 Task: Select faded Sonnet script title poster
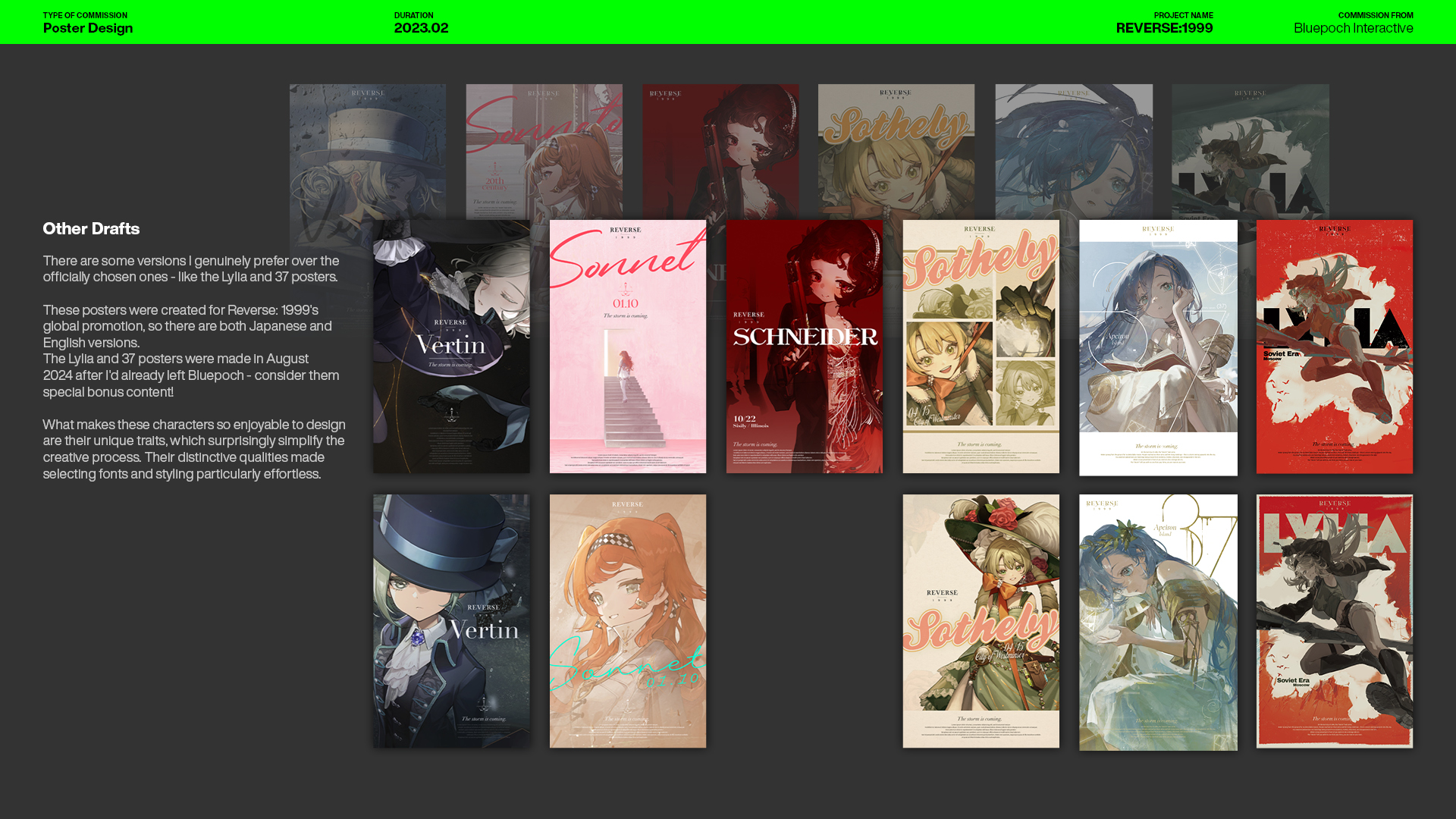pos(544,152)
